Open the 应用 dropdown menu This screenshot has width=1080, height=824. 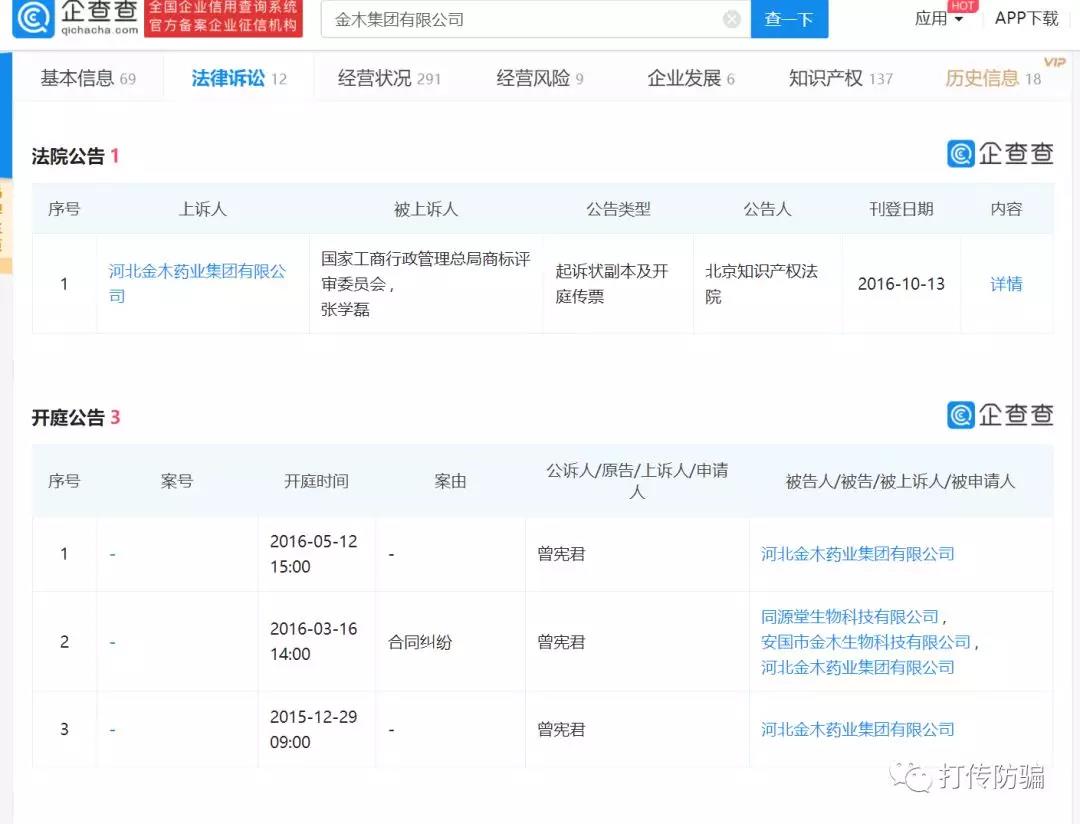click(x=939, y=19)
